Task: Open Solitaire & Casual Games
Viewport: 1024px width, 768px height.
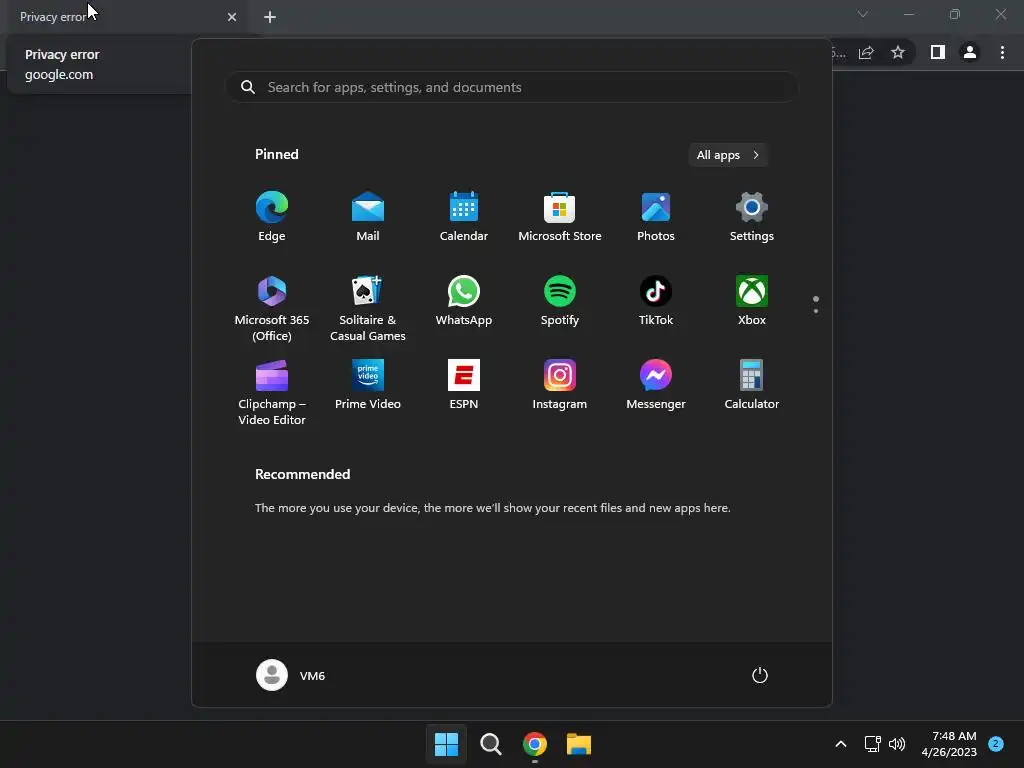Action: pyautogui.click(x=368, y=308)
